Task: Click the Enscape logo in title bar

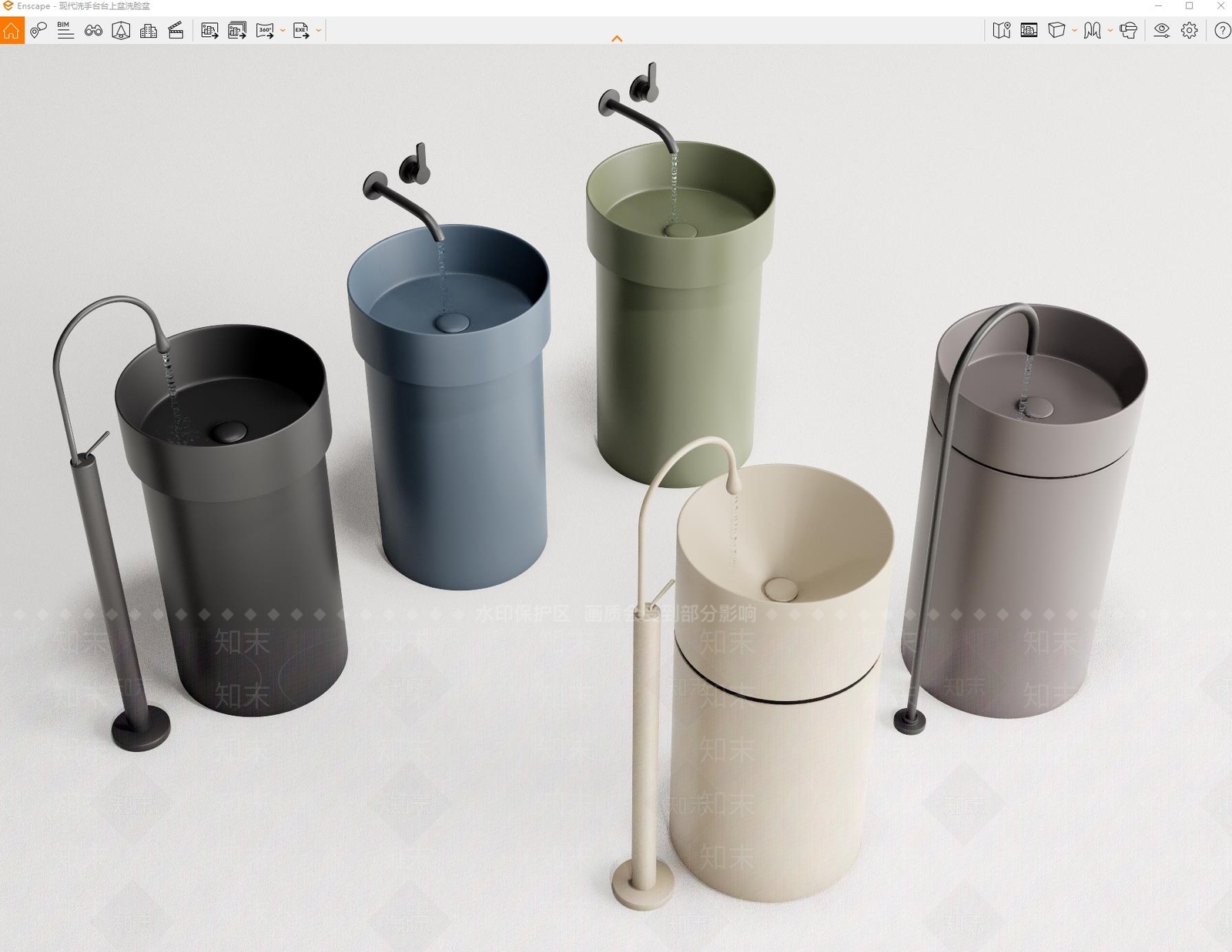Action: pos(8,6)
